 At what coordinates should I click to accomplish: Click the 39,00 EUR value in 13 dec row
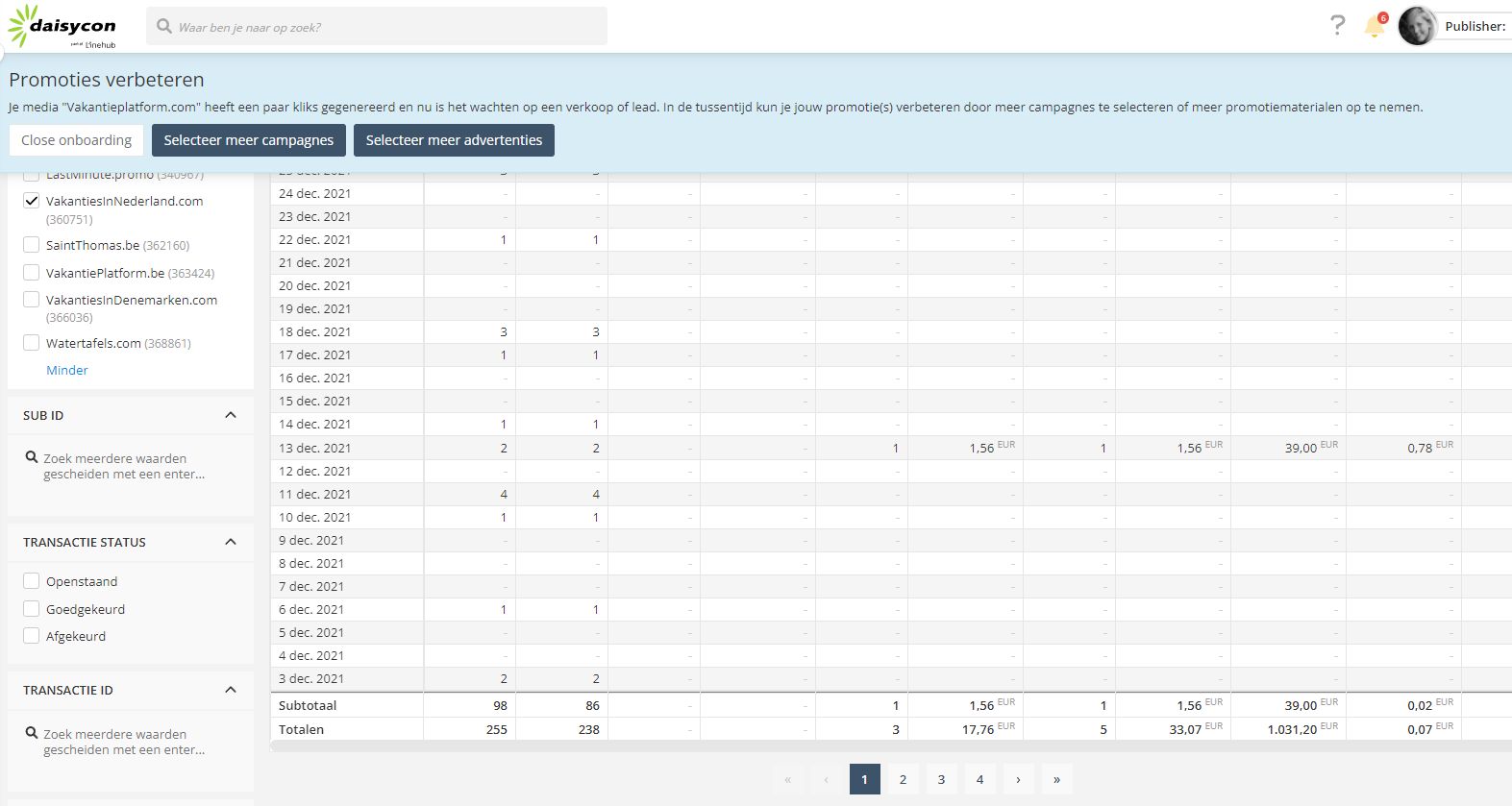[x=1311, y=447]
